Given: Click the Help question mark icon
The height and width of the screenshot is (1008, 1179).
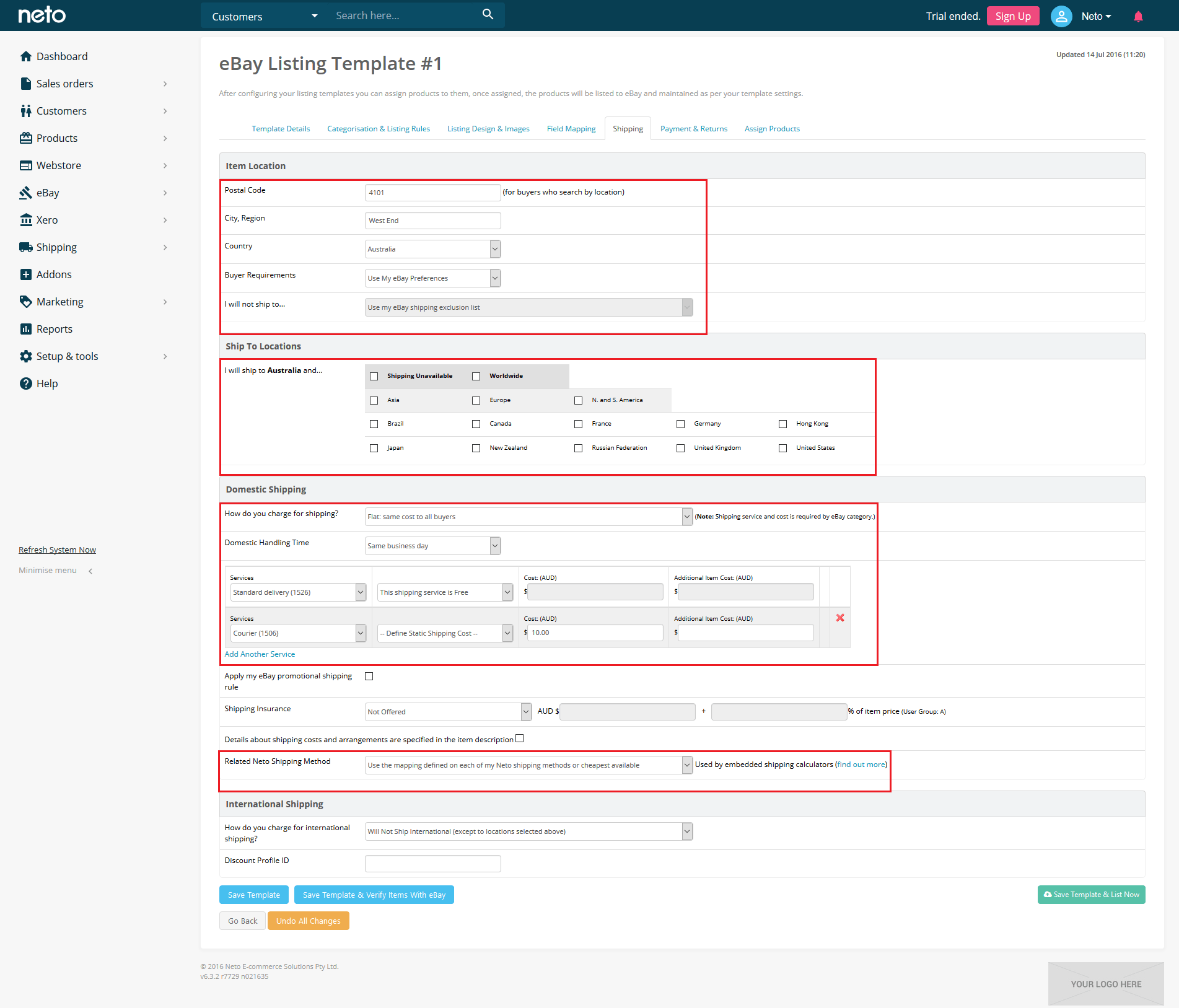Looking at the screenshot, I should tap(25, 383).
